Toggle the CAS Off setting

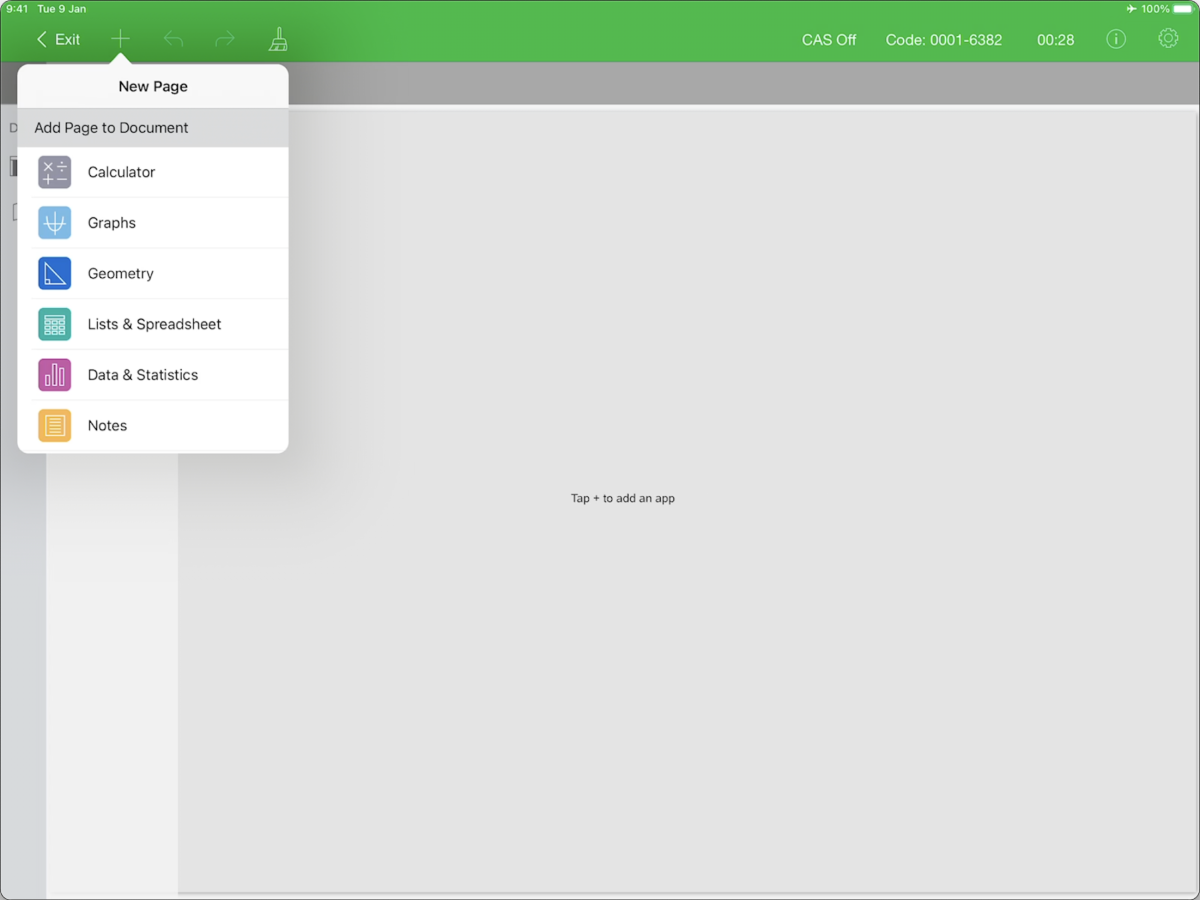[829, 40]
